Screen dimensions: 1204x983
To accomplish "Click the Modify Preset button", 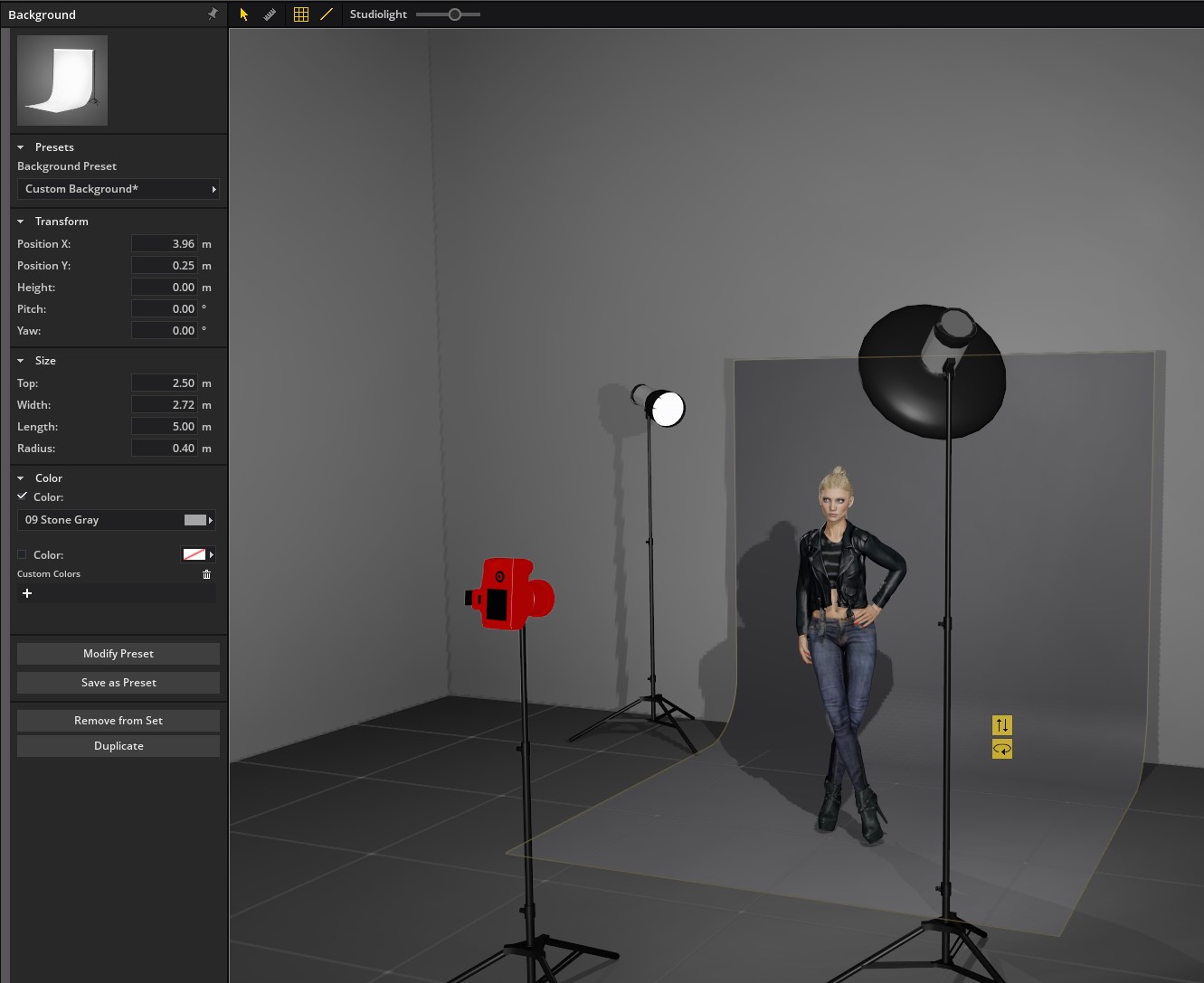I will click(119, 654).
